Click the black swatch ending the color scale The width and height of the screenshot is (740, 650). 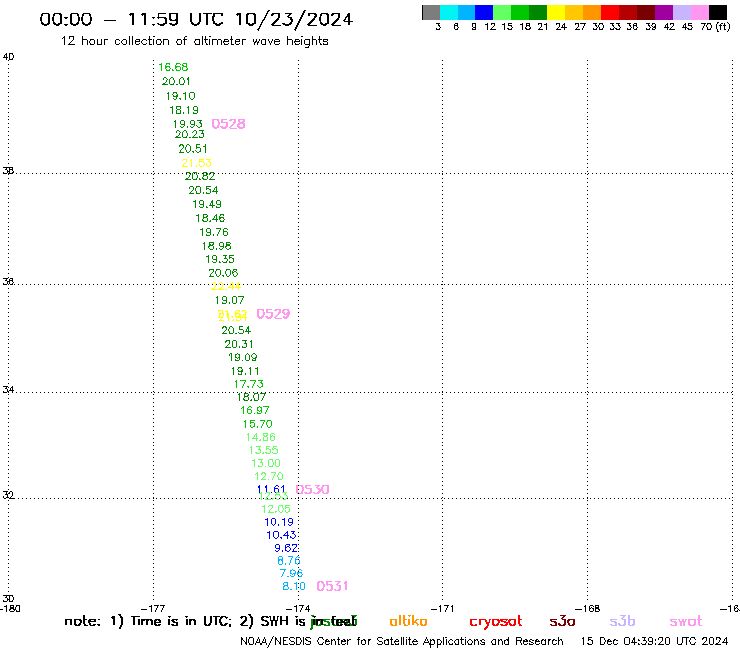point(717,12)
